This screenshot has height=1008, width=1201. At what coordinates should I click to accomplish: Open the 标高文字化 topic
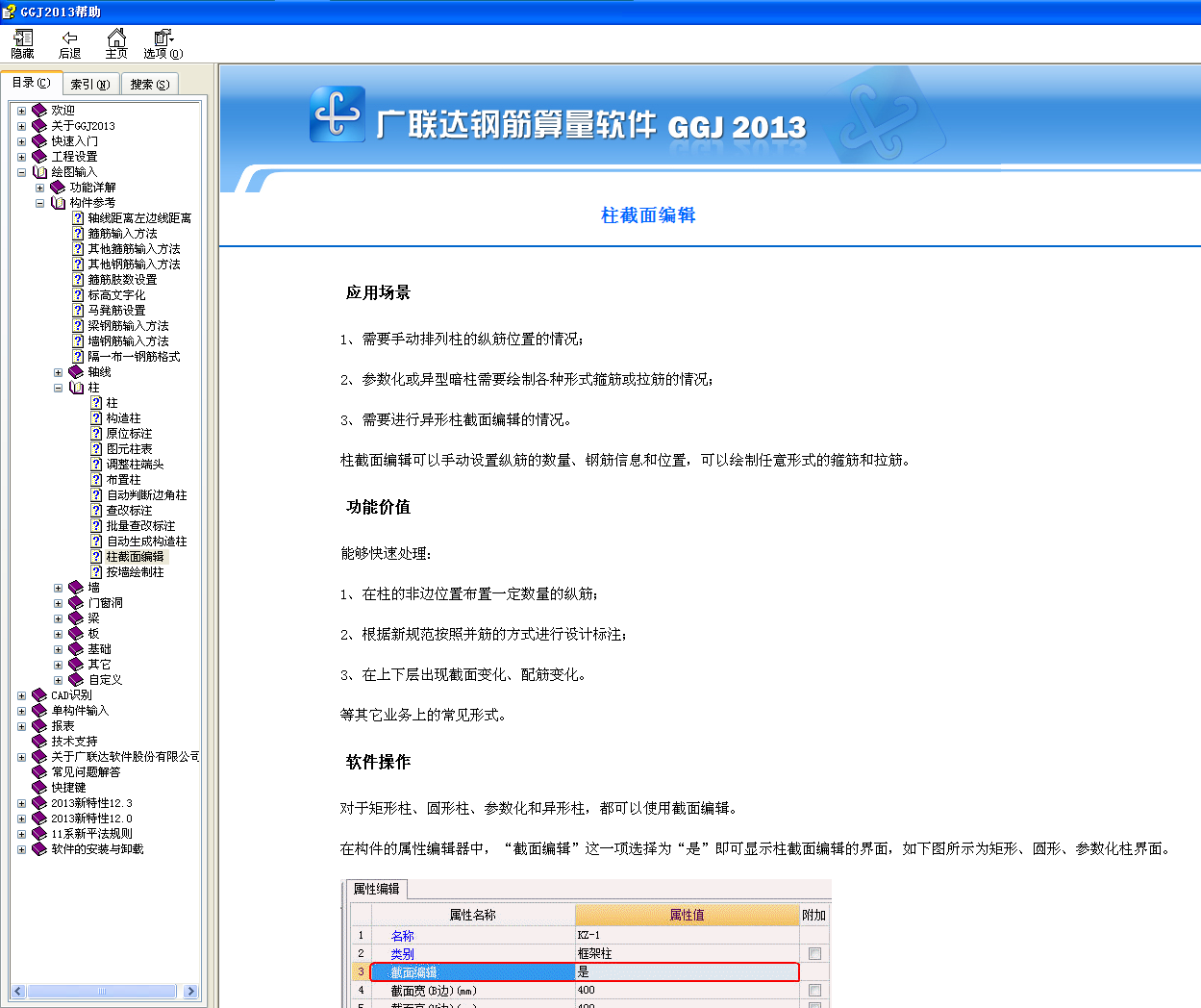116,295
